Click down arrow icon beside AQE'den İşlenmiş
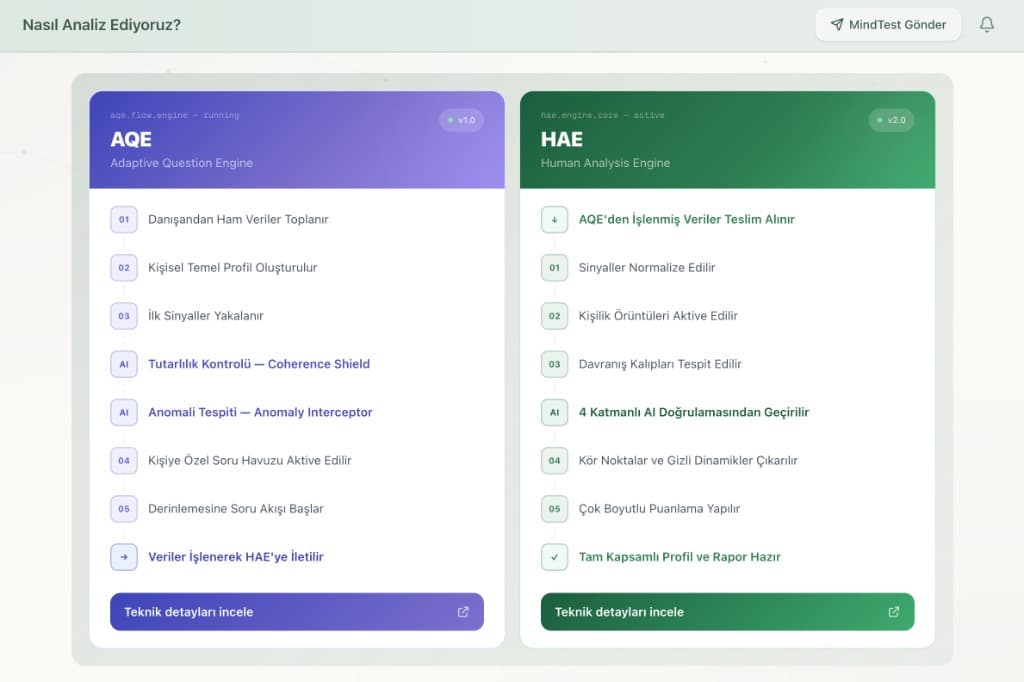The width and height of the screenshot is (1024, 682). tap(554, 219)
